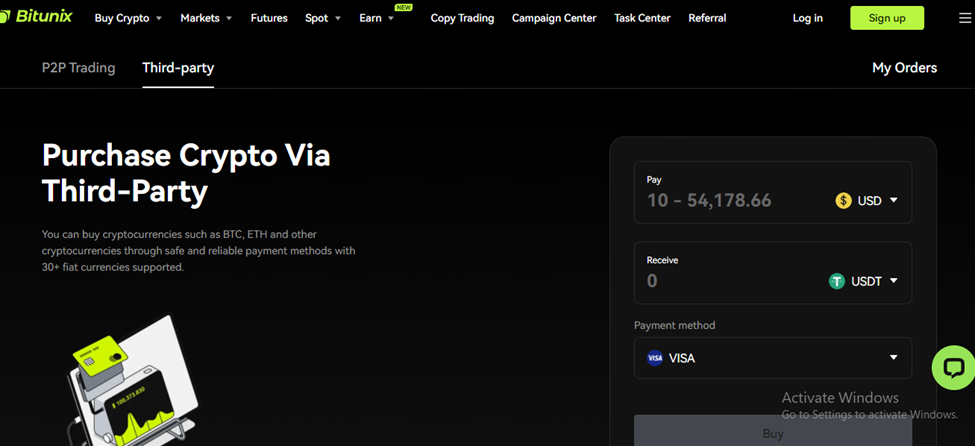Select the Third-party tab

coord(178,68)
